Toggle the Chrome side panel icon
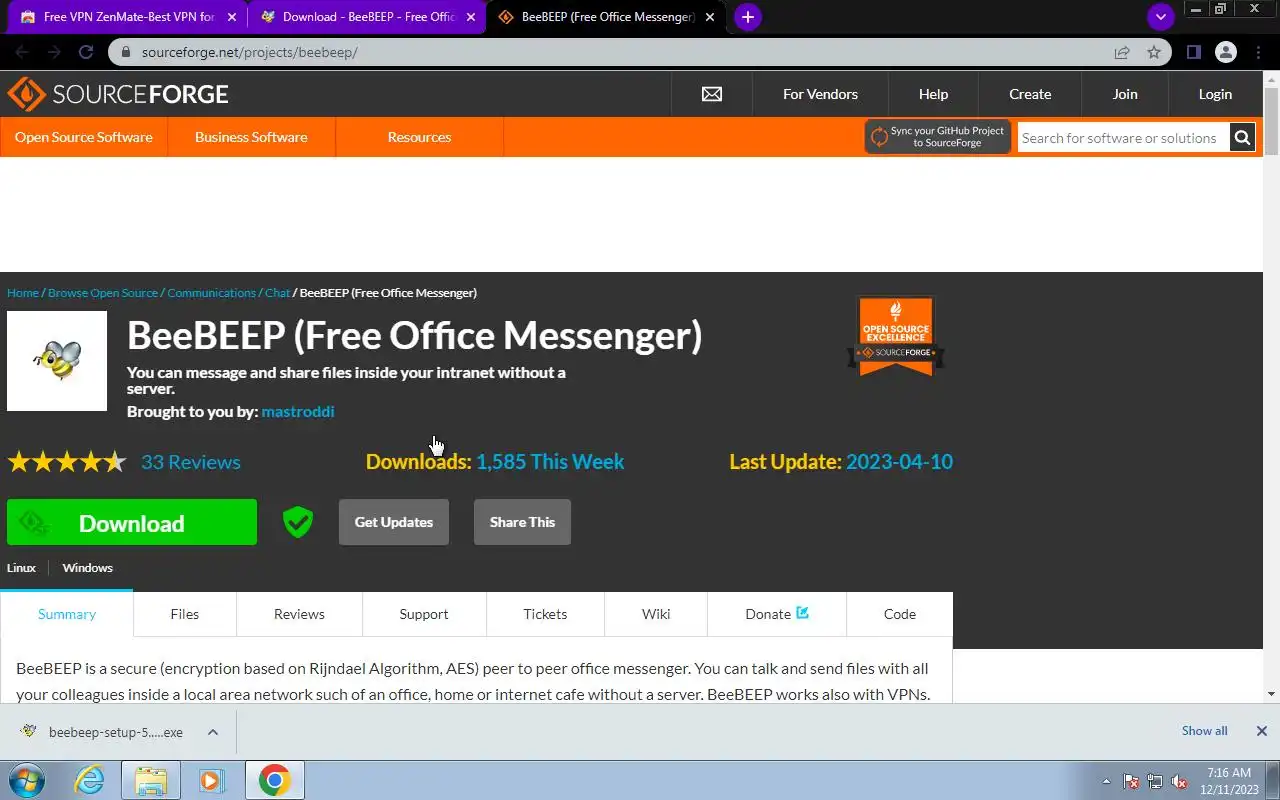 tap(1193, 52)
